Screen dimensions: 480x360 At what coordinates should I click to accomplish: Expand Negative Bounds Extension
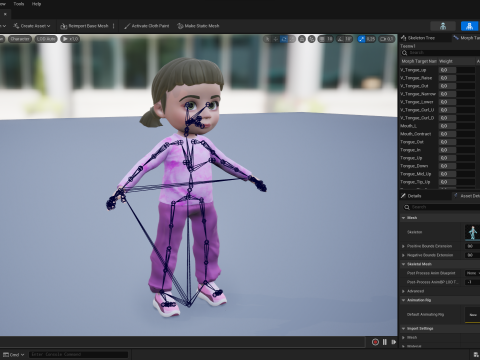tap(403, 255)
